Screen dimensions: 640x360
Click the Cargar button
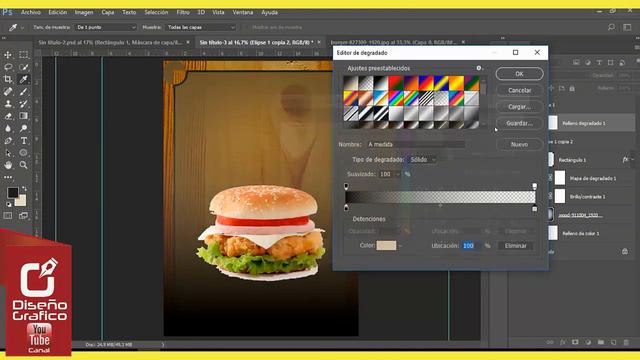click(519, 107)
